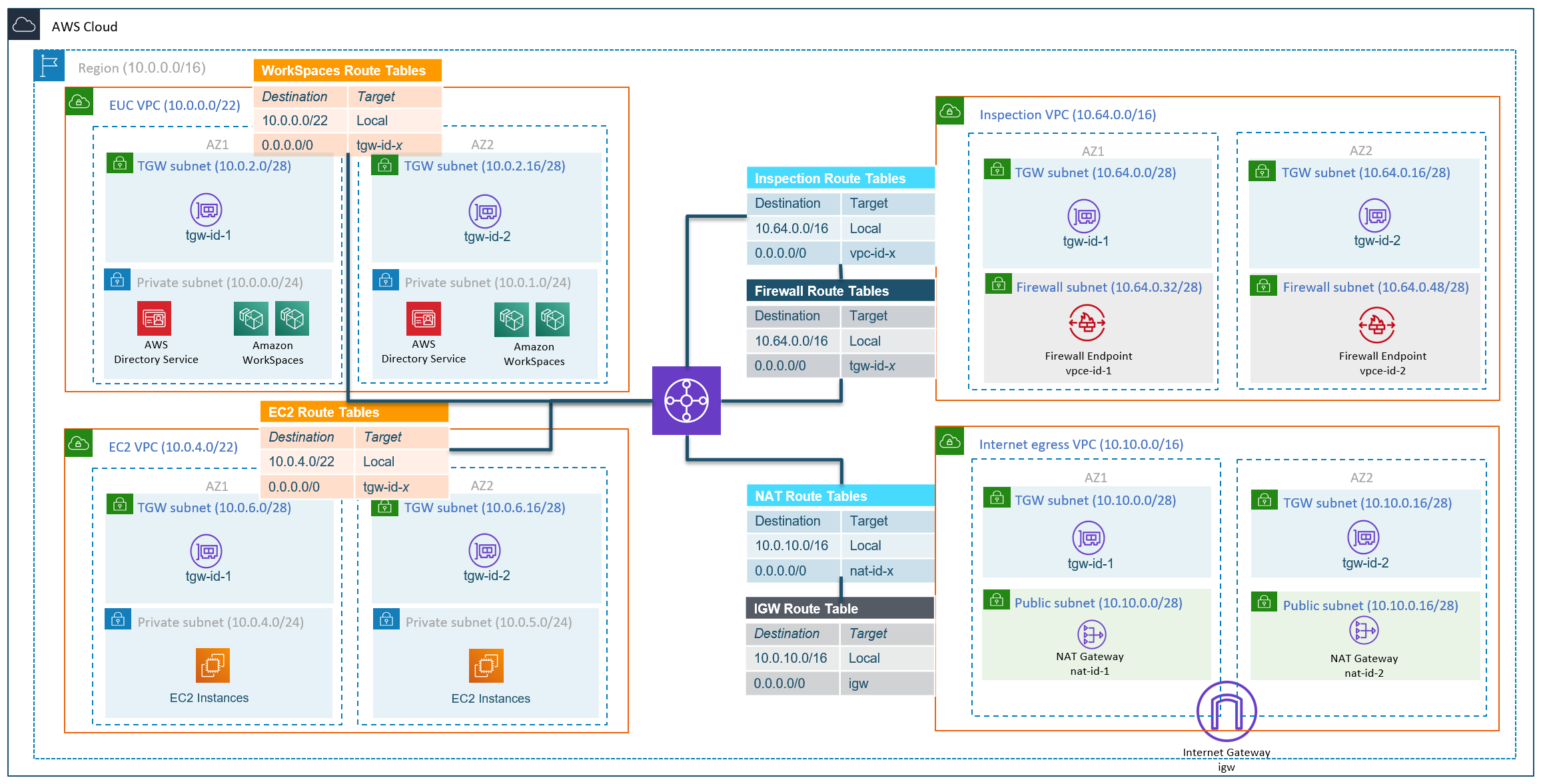The width and height of the screenshot is (1543, 784).
Task: Select AWS Directory Service icon in 10.0.0.0/24 subnet
Action: [x=154, y=318]
